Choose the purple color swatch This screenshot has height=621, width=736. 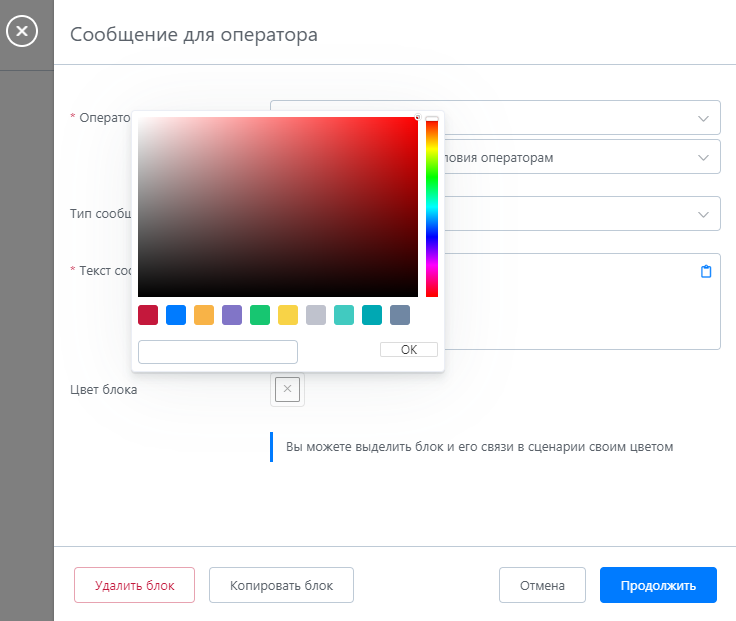(x=232, y=315)
